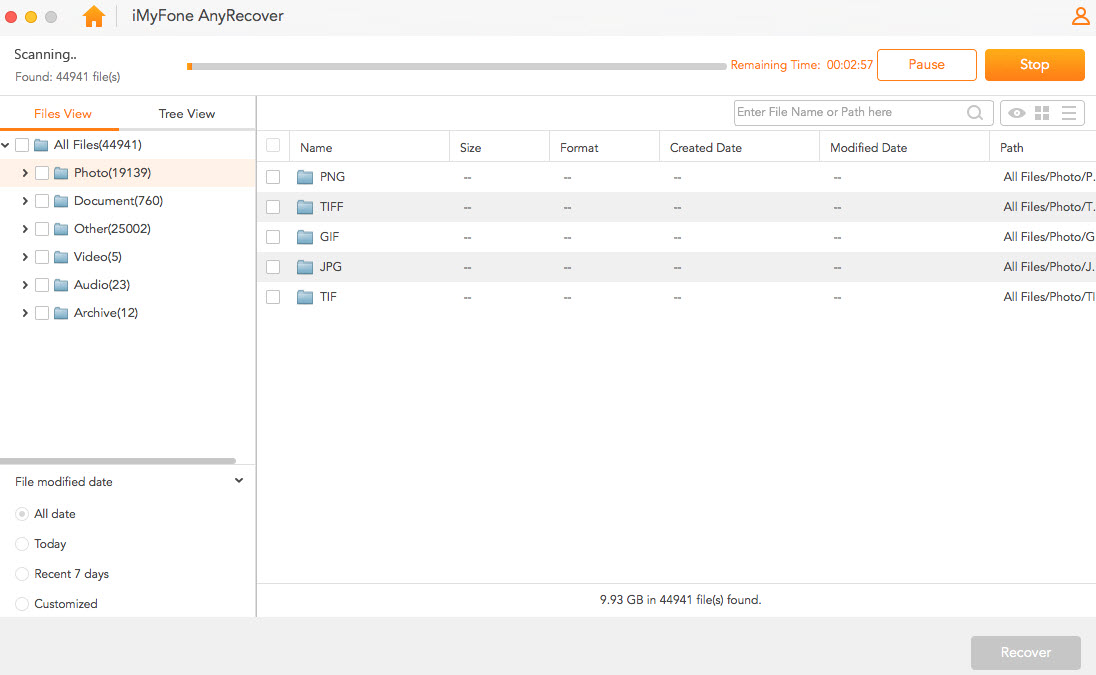The height and width of the screenshot is (675, 1096).
Task: Click the orange Home icon
Action: click(94, 16)
